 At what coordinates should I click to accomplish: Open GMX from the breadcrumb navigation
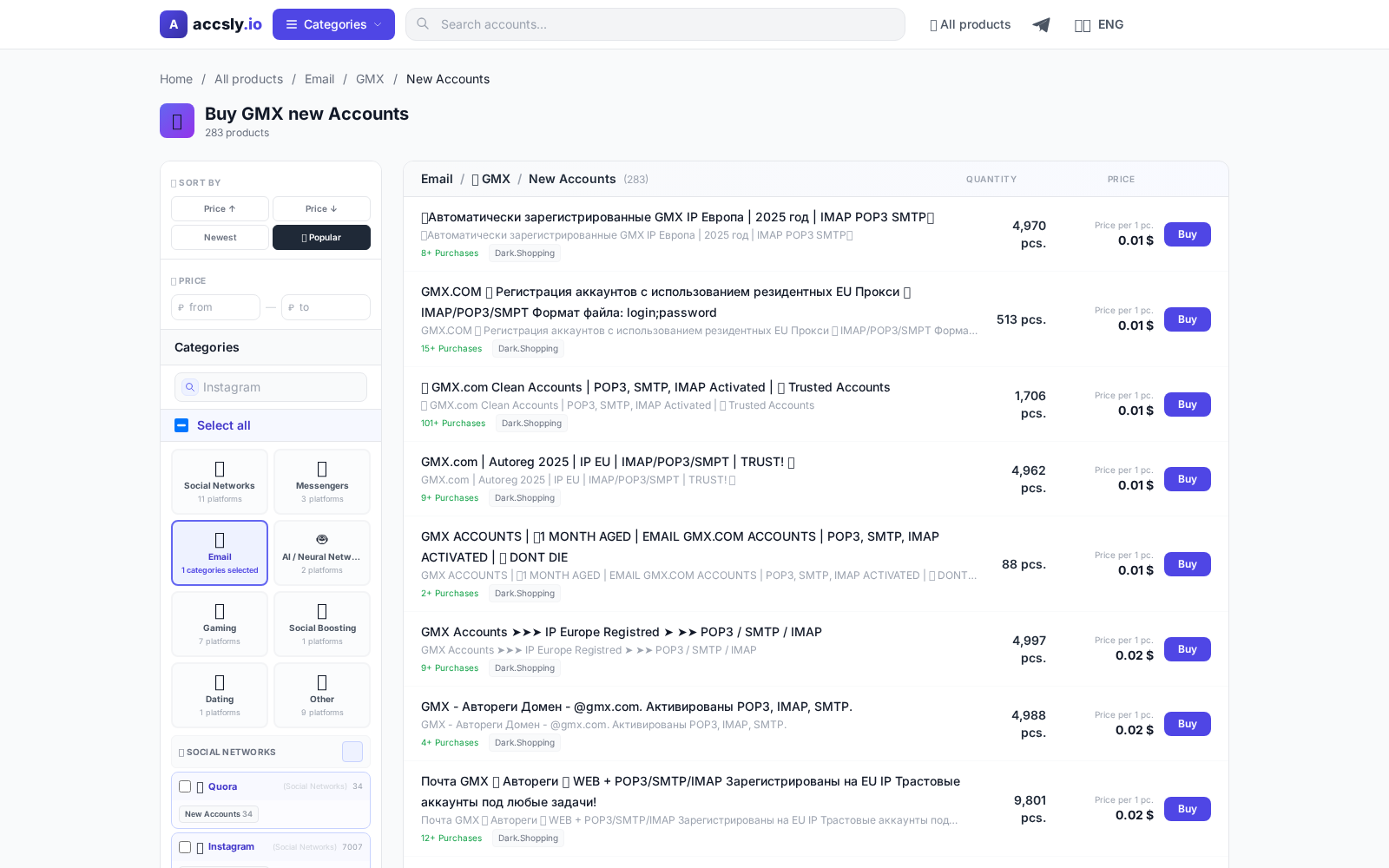pos(370,79)
